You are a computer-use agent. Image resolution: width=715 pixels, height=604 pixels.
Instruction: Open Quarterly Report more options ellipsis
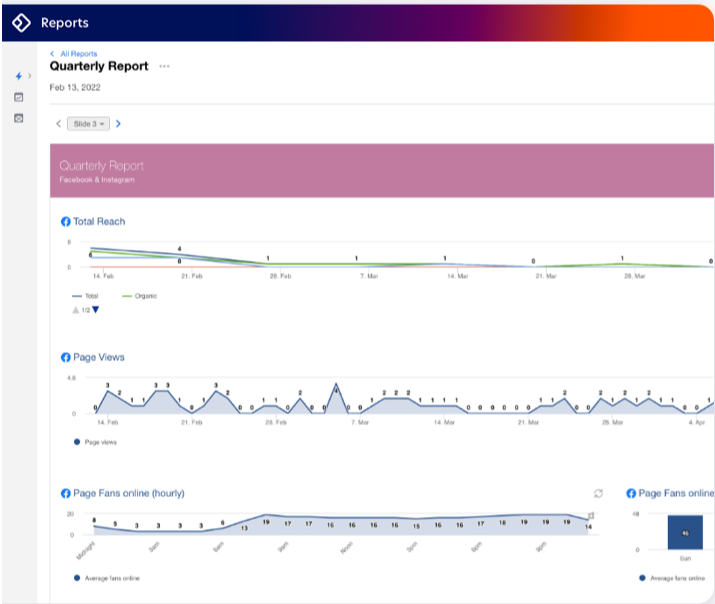coord(164,67)
